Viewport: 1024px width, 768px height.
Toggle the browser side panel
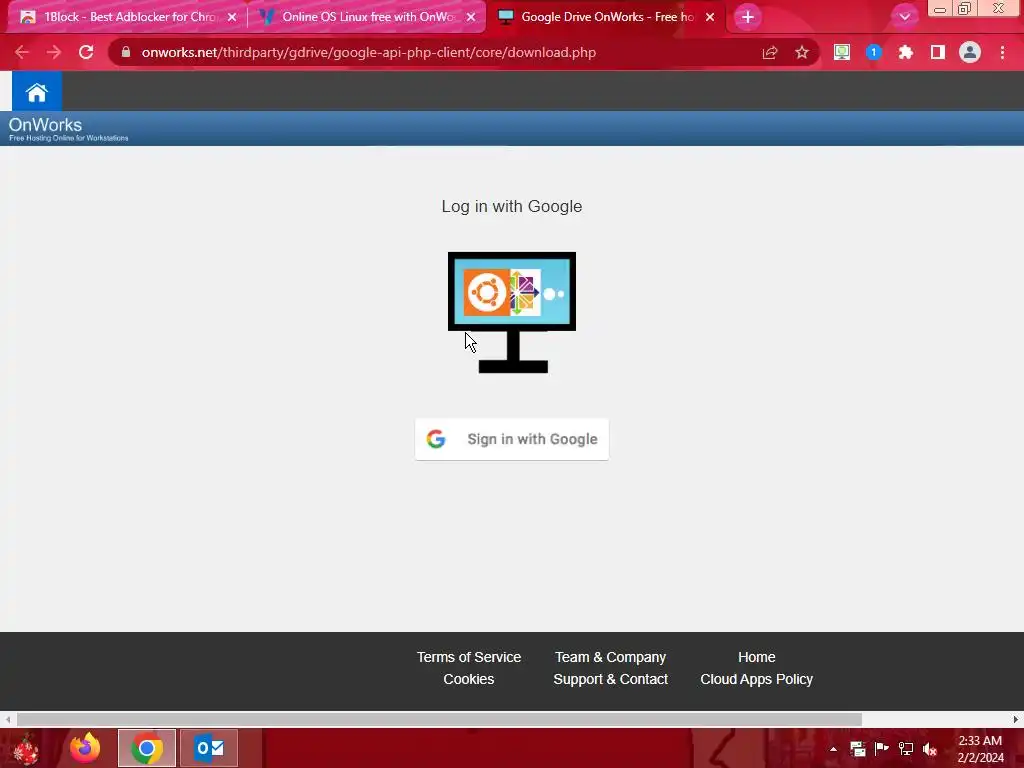click(x=938, y=52)
